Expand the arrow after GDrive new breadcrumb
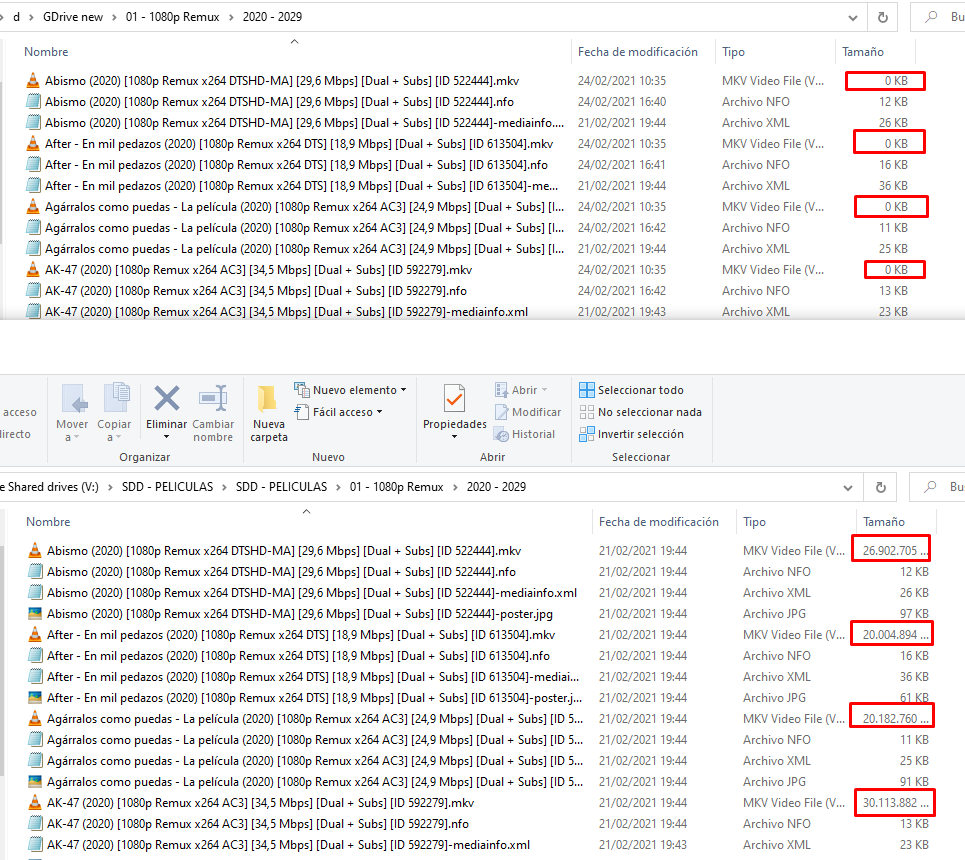The width and height of the screenshot is (965, 860). [114, 17]
